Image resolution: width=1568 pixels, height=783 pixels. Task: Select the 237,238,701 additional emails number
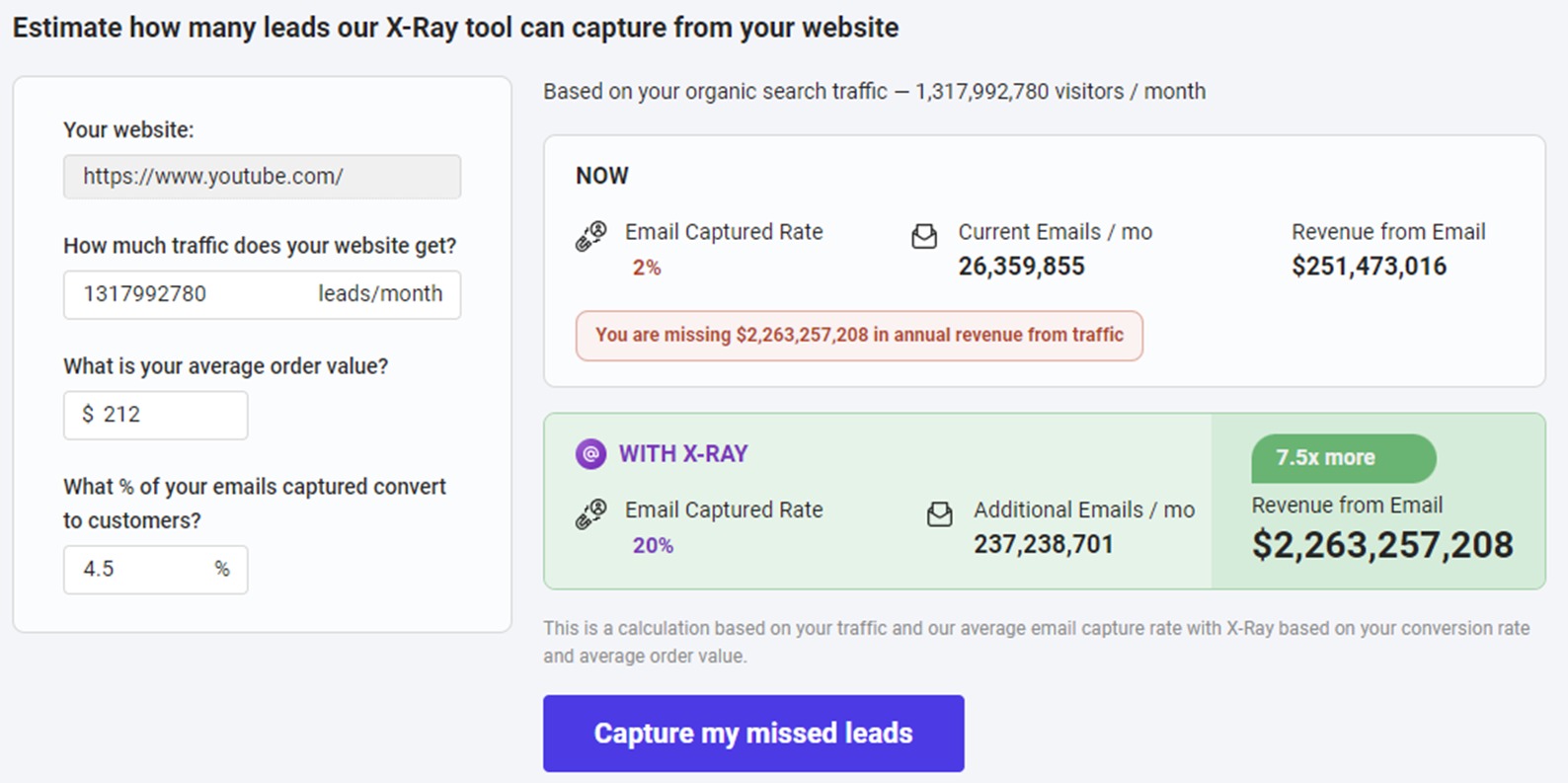click(1043, 545)
